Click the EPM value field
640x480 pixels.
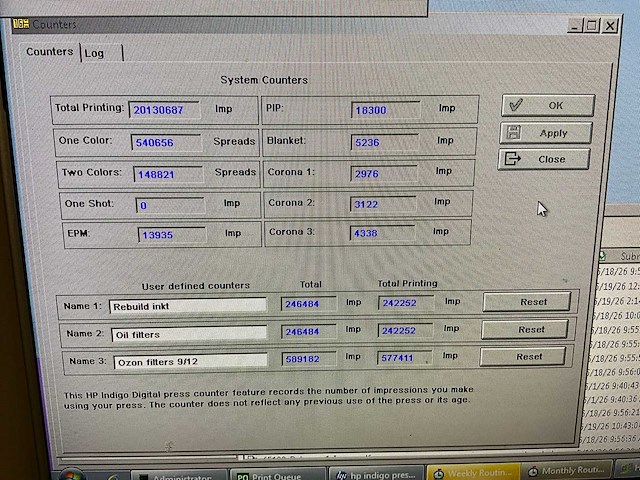(172, 235)
